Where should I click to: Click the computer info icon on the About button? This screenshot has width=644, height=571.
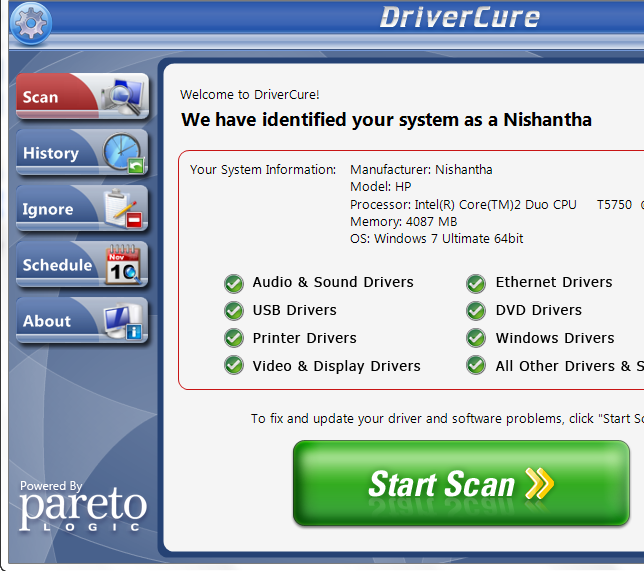tap(123, 321)
